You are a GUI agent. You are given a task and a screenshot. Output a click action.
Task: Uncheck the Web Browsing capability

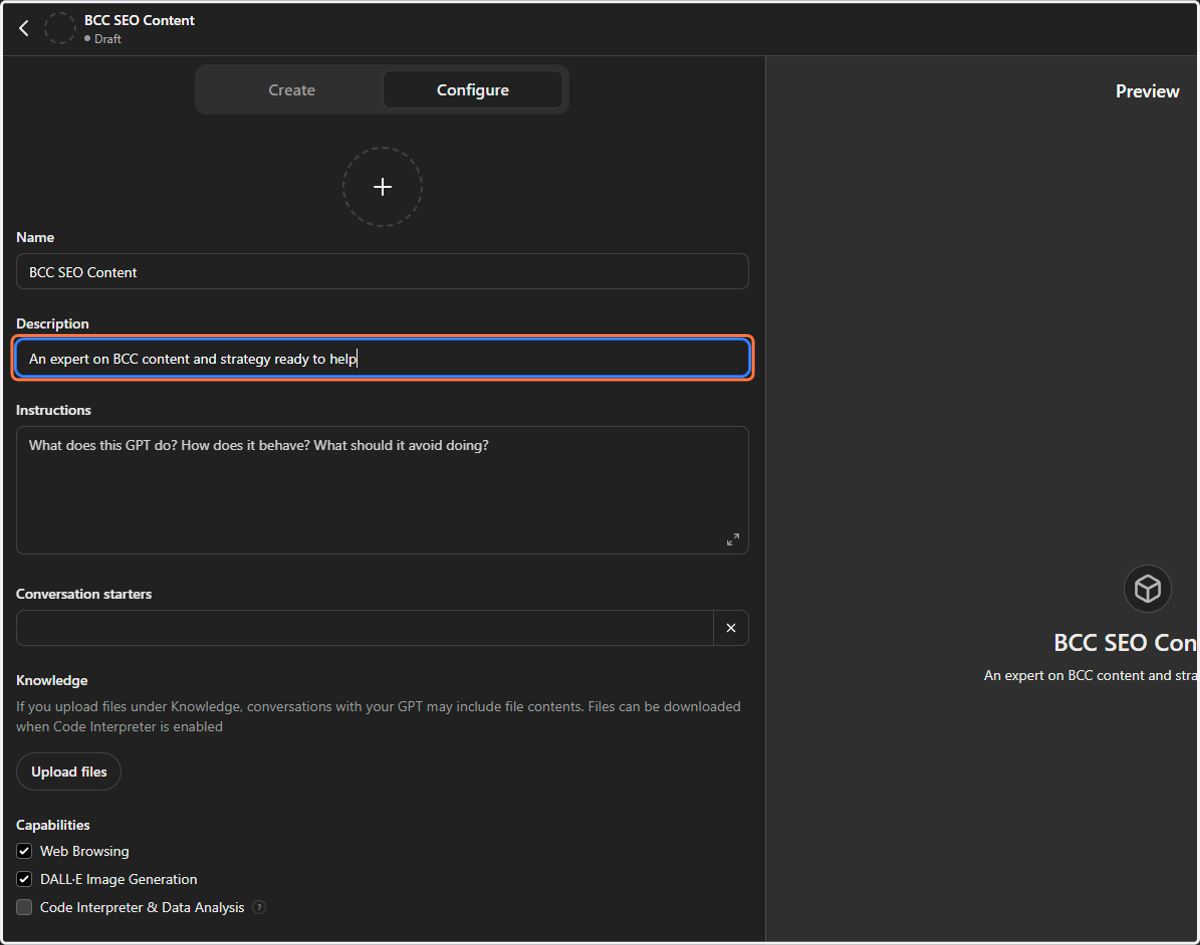tap(24, 851)
